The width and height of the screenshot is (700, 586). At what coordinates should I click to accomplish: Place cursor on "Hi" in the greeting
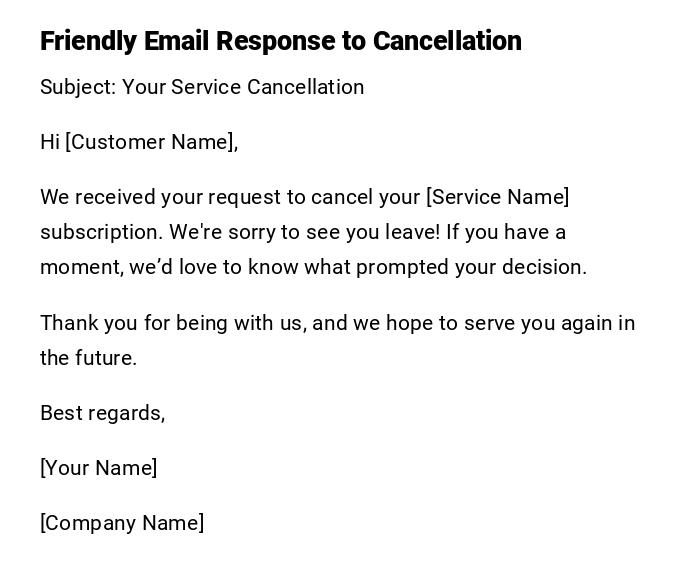[50, 142]
